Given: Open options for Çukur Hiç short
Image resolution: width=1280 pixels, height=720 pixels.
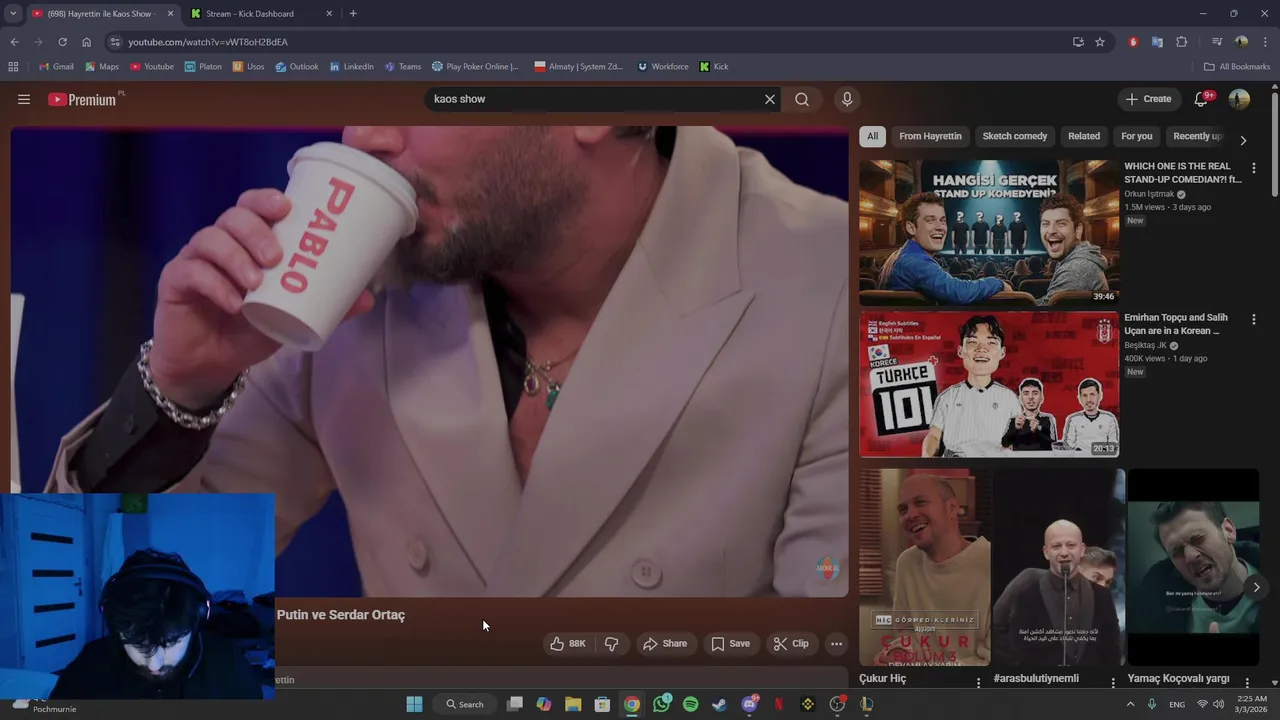Looking at the screenshot, I should pos(979,682).
